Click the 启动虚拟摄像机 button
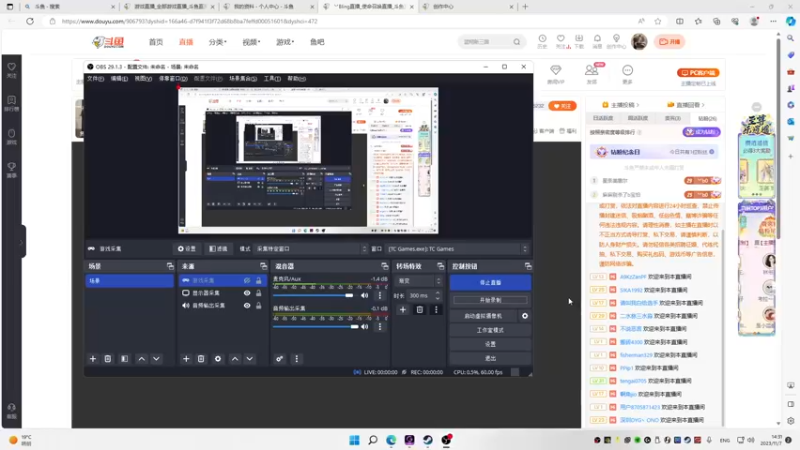 point(484,316)
